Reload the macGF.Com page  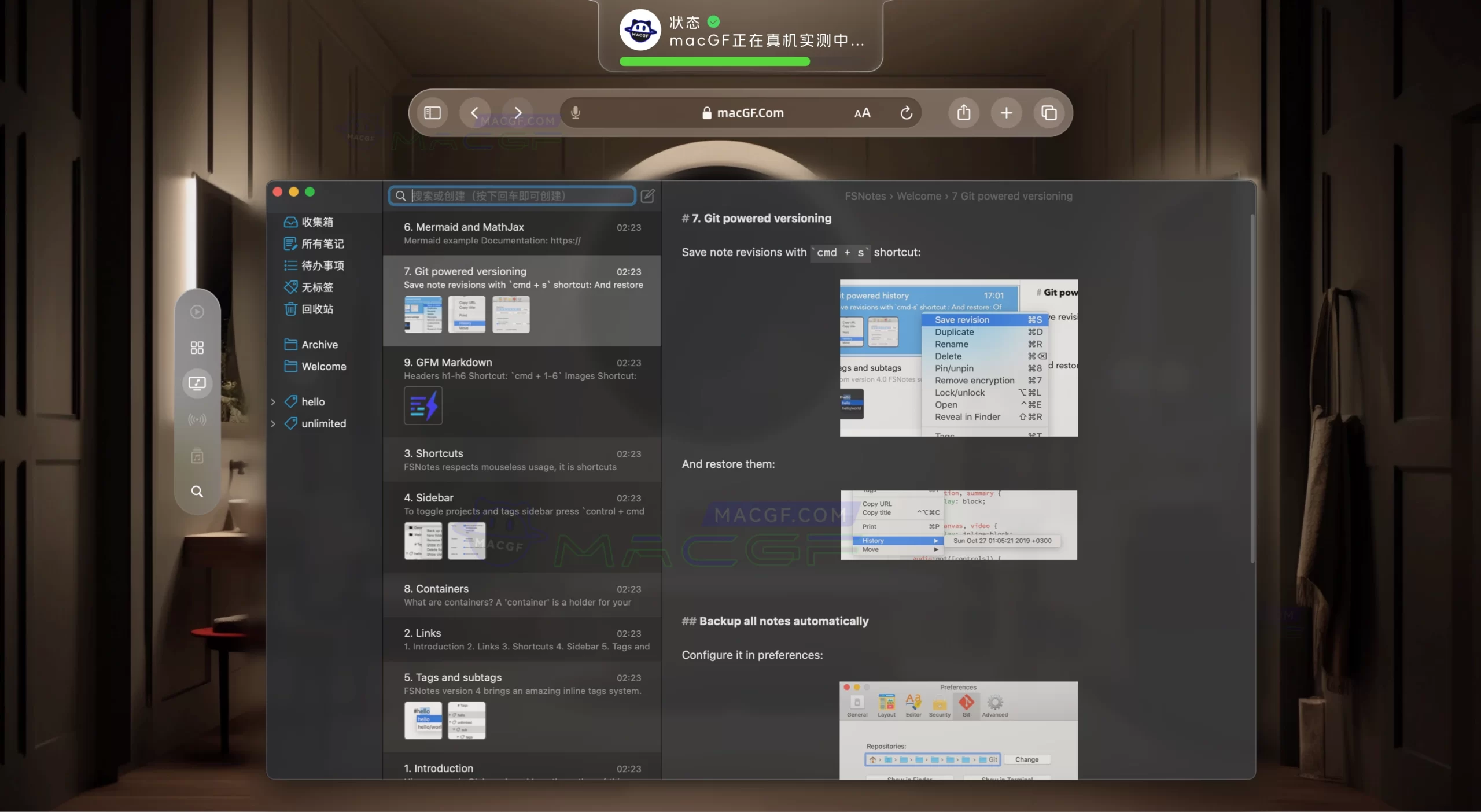(906, 112)
